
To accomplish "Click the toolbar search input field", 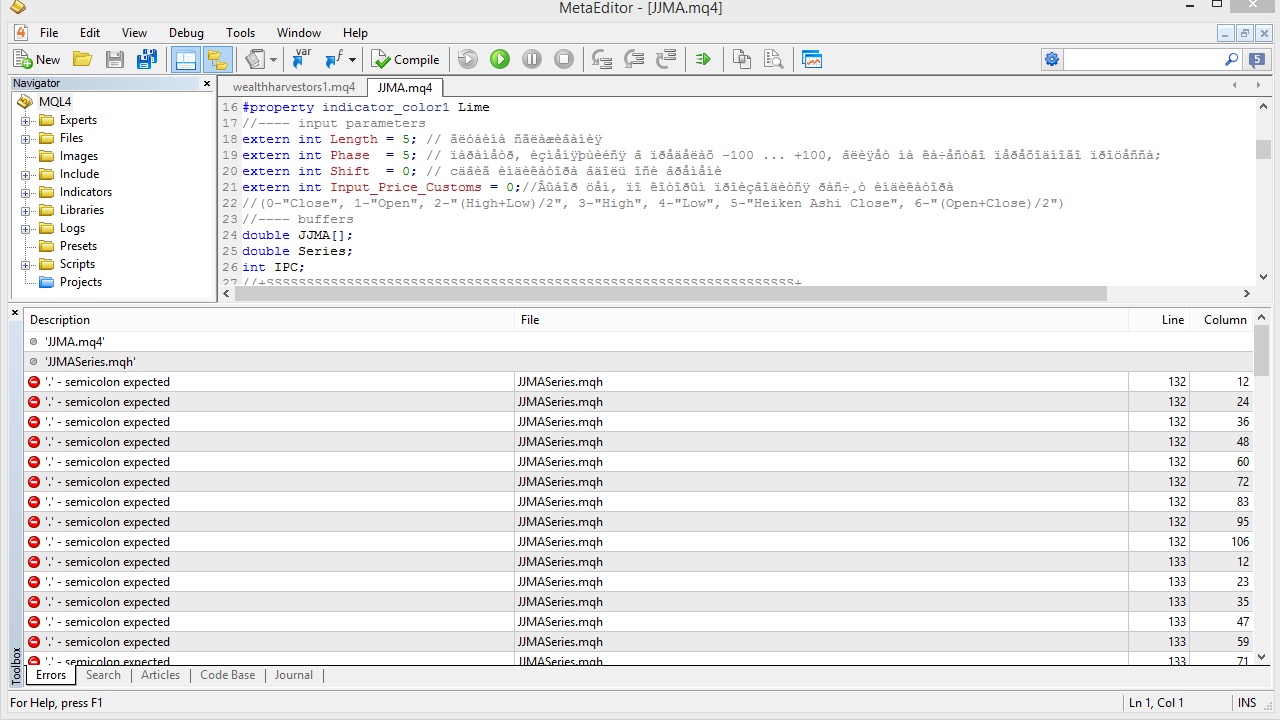I will point(1142,60).
